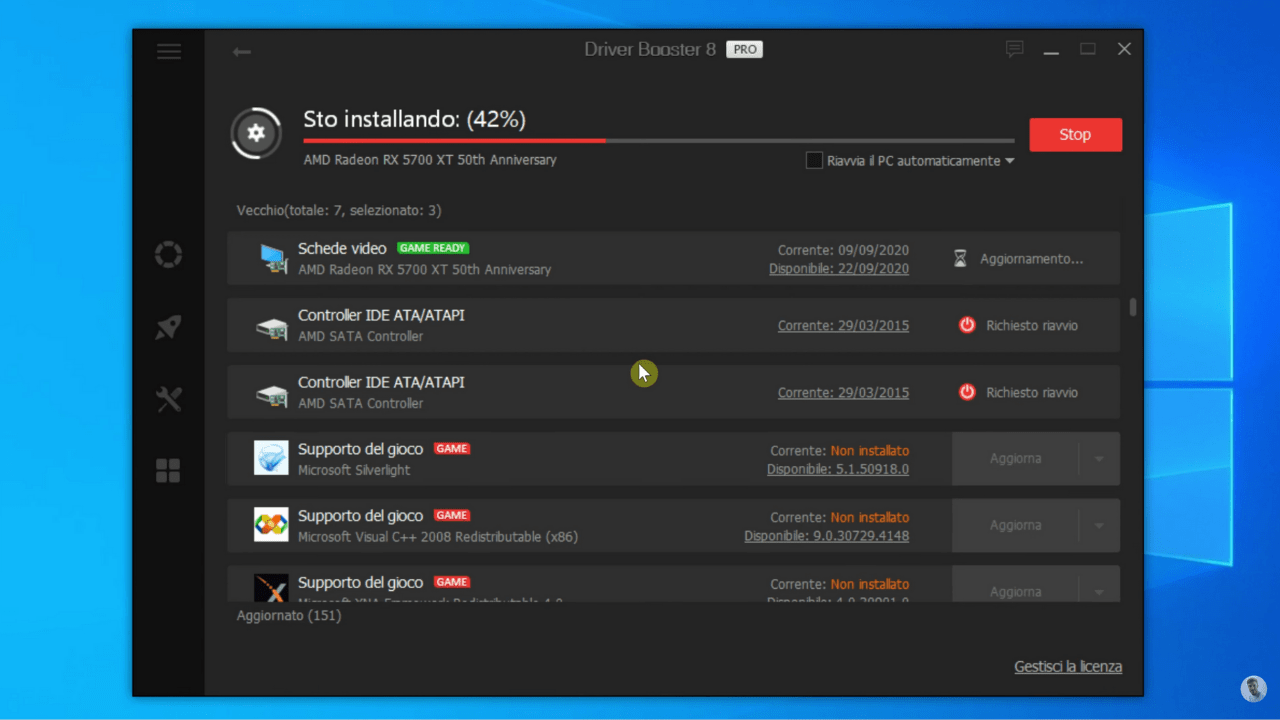Click the PRO badge in title

(744, 49)
